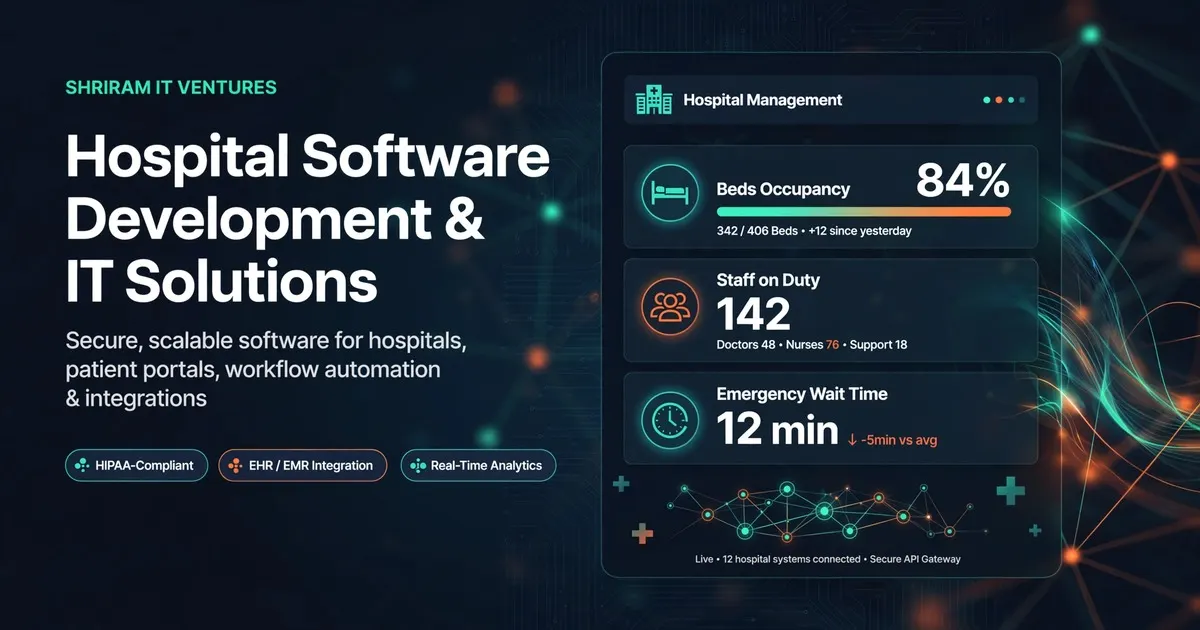Click the Beds Occupancy label
Viewport: 1200px width, 630px height.
(x=783, y=189)
